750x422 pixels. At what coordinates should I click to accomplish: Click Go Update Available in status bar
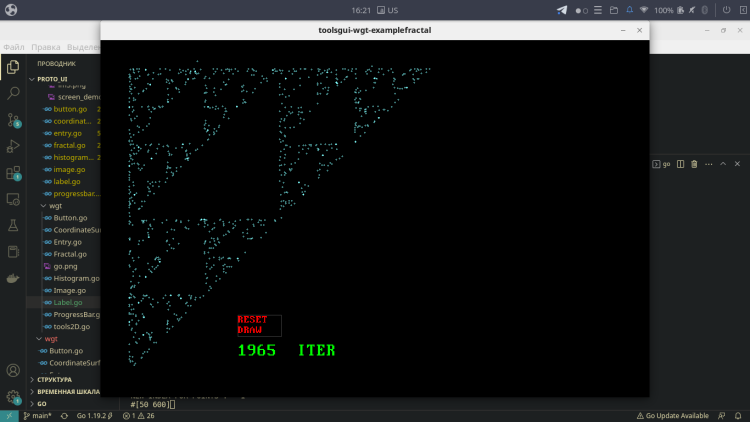point(677,415)
